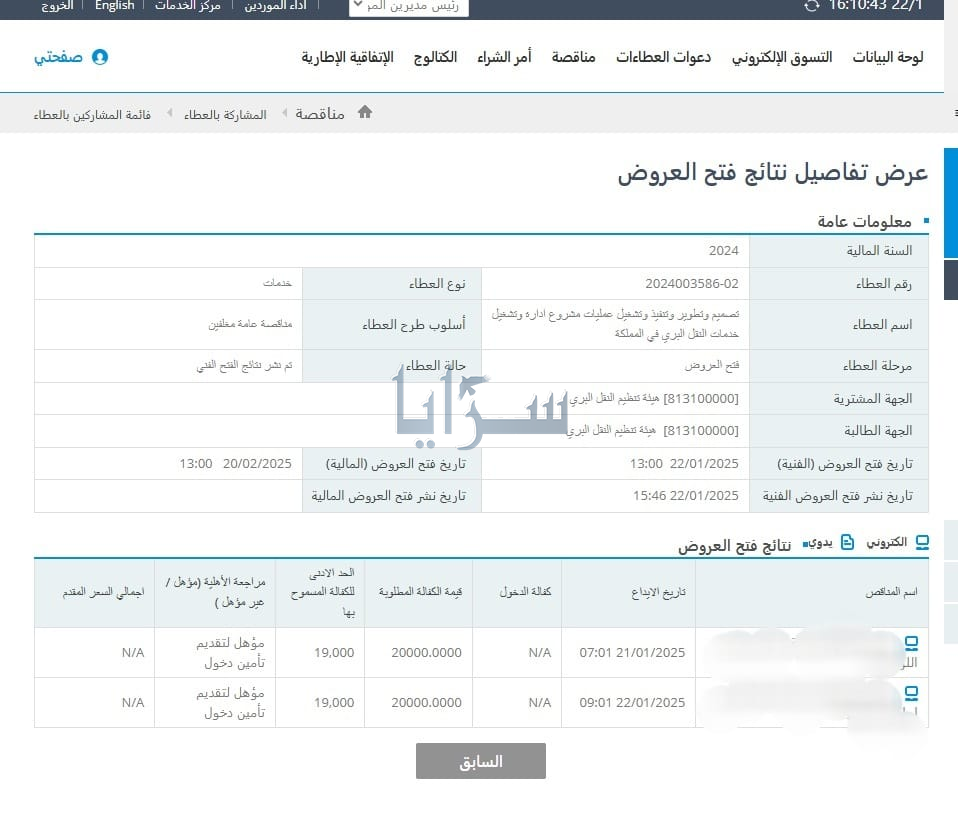Open the لوحة البيانات dashboard menu
Screen dimensions: 958x814
click(x=887, y=57)
